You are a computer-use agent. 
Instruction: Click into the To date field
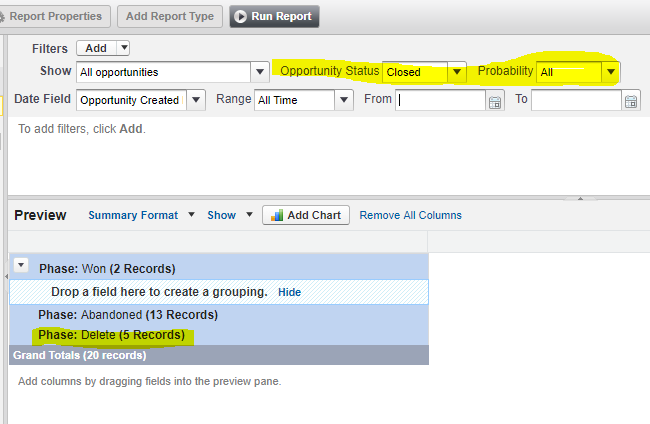576,100
